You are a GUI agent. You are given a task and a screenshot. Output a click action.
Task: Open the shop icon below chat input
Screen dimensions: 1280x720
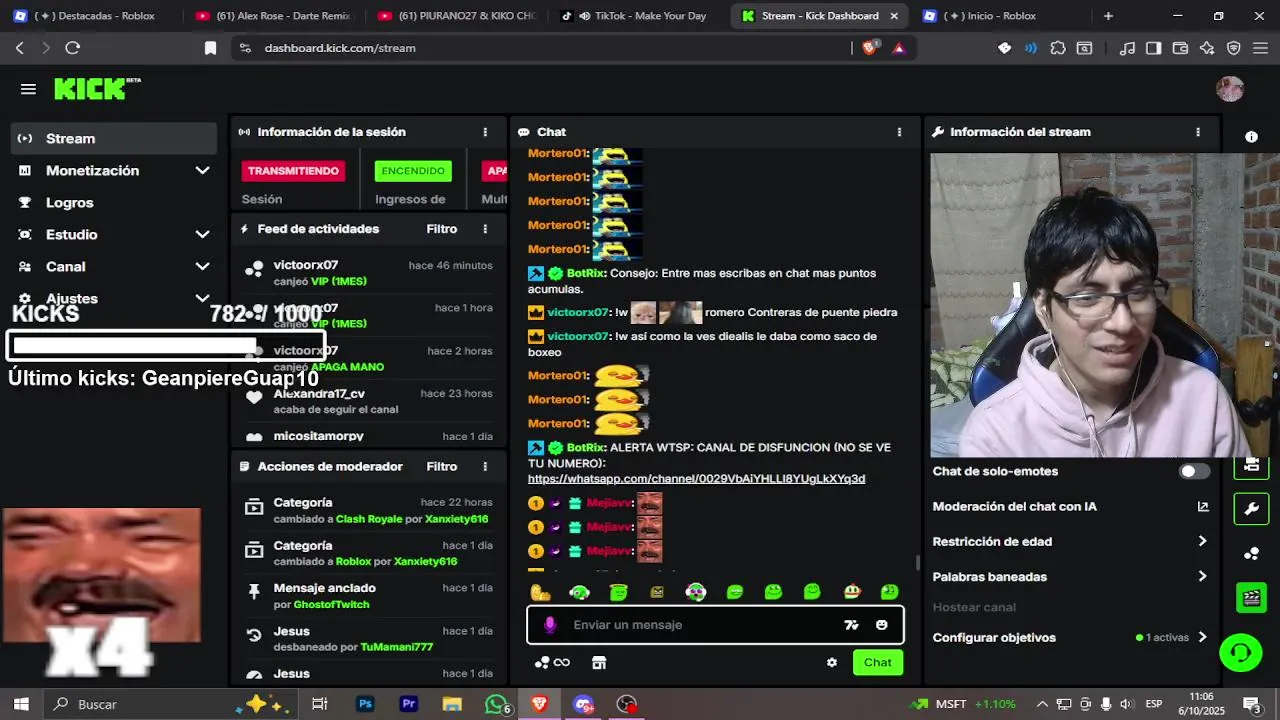point(599,662)
